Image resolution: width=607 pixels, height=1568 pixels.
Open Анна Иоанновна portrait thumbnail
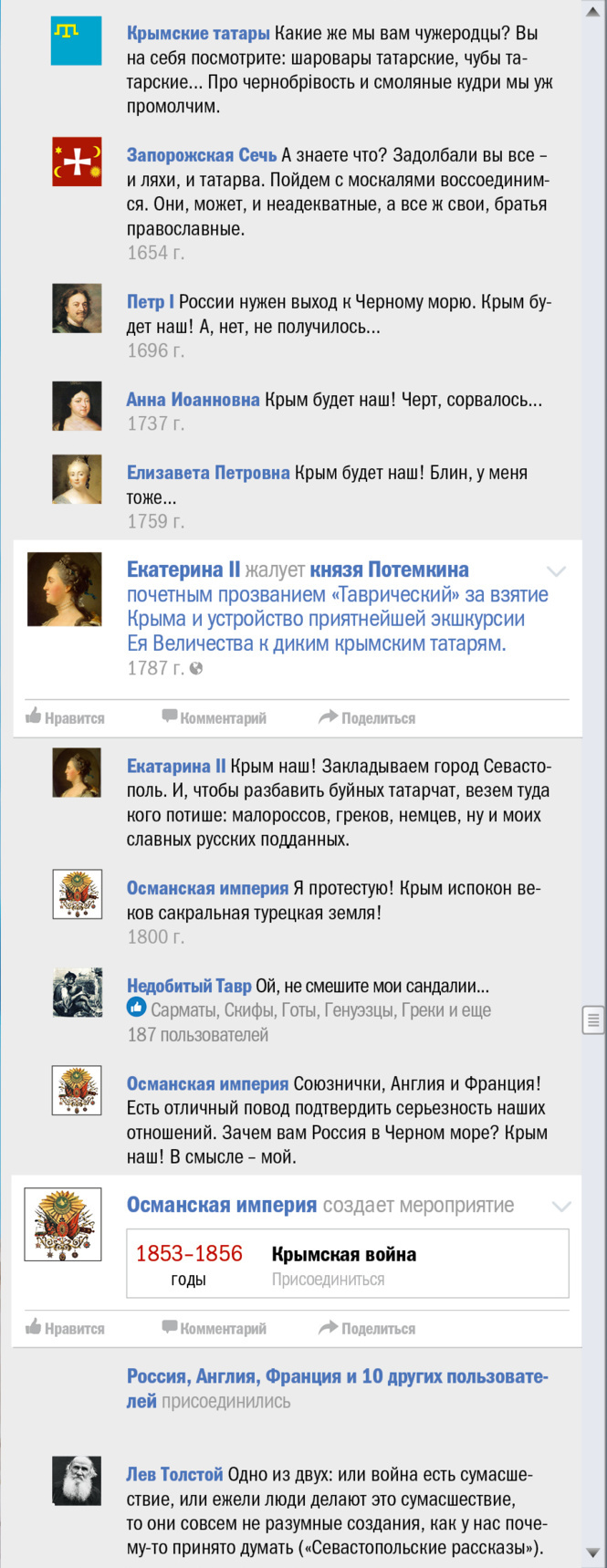point(77,406)
